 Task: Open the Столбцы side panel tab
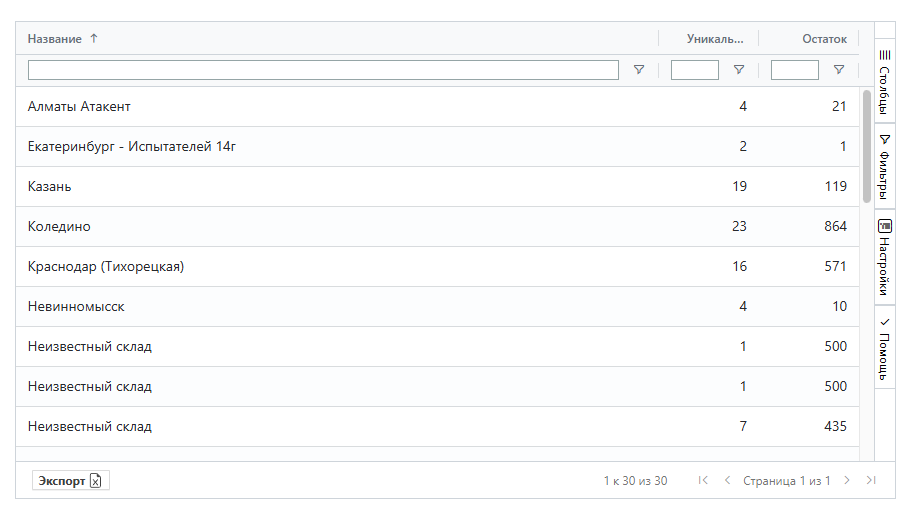click(884, 82)
